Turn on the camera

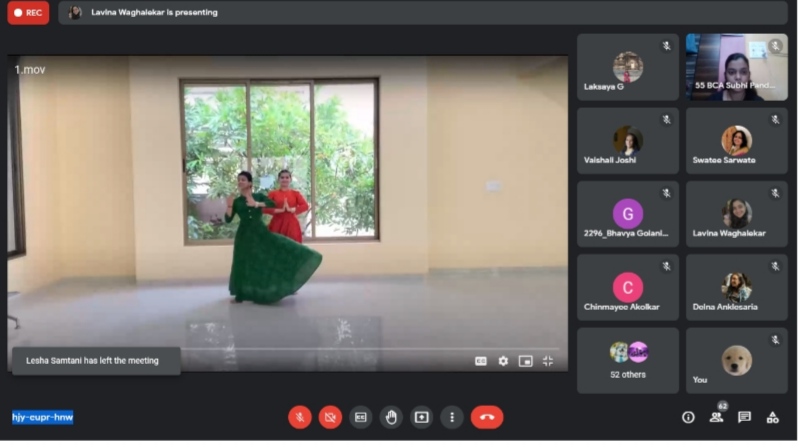tap(330, 417)
